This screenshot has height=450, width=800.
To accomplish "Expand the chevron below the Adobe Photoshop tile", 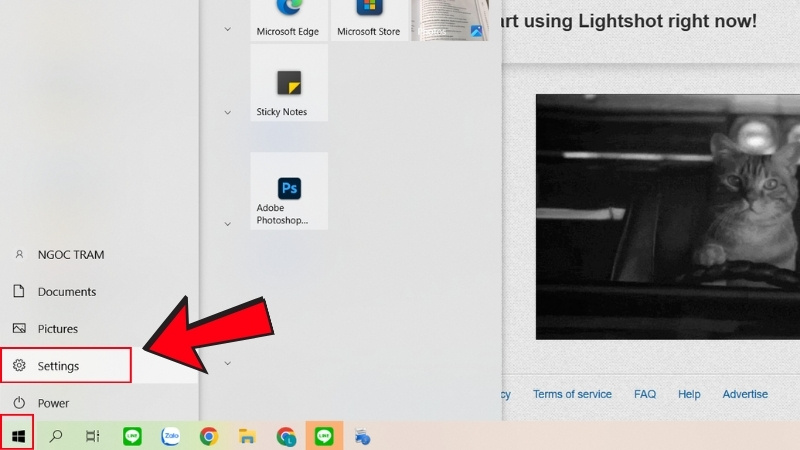I will coord(228,223).
